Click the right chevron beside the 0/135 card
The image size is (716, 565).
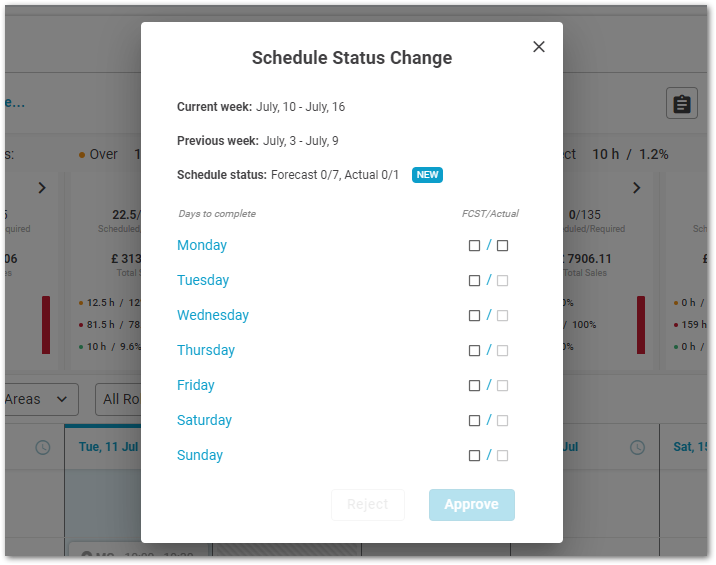click(637, 188)
